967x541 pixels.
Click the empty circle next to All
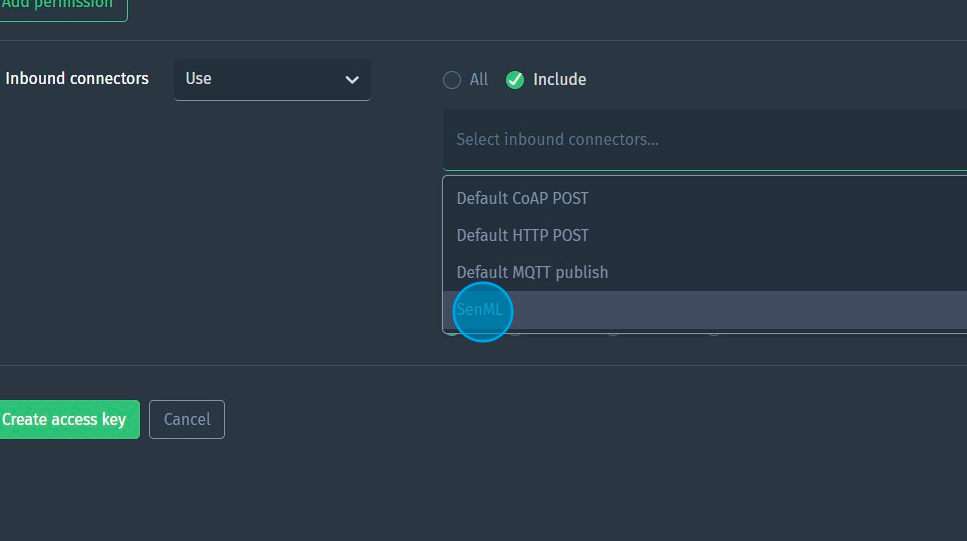tap(452, 80)
